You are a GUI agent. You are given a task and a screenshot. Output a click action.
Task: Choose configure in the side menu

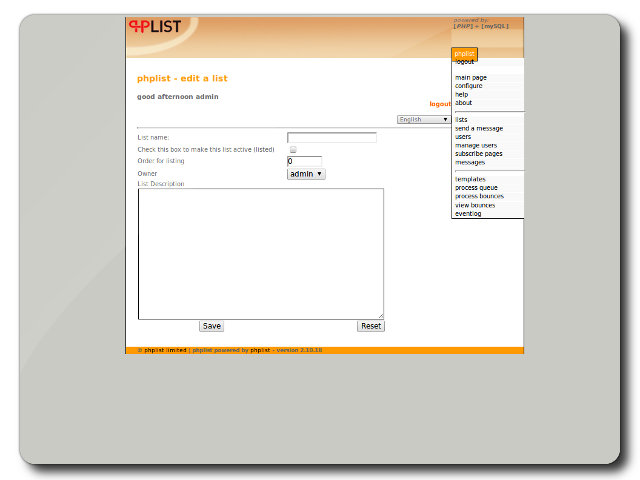pyautogui.click(x=469, y=86)
